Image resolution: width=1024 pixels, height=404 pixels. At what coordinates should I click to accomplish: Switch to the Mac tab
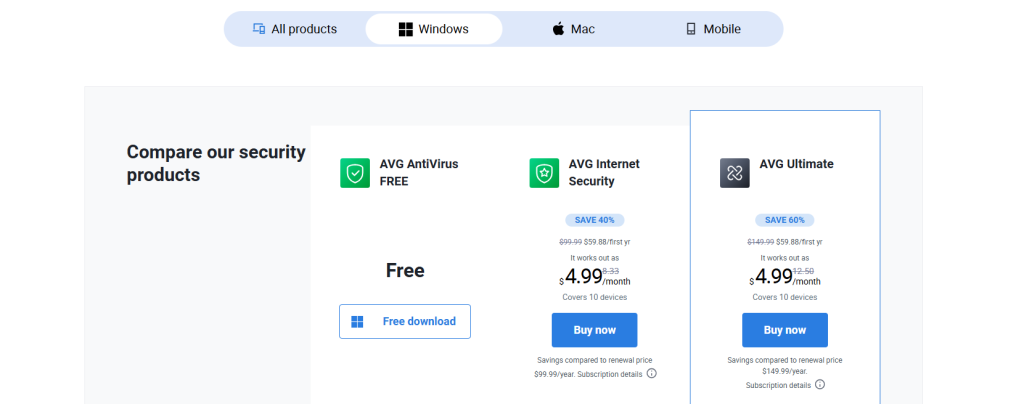(x=573, y=29)
